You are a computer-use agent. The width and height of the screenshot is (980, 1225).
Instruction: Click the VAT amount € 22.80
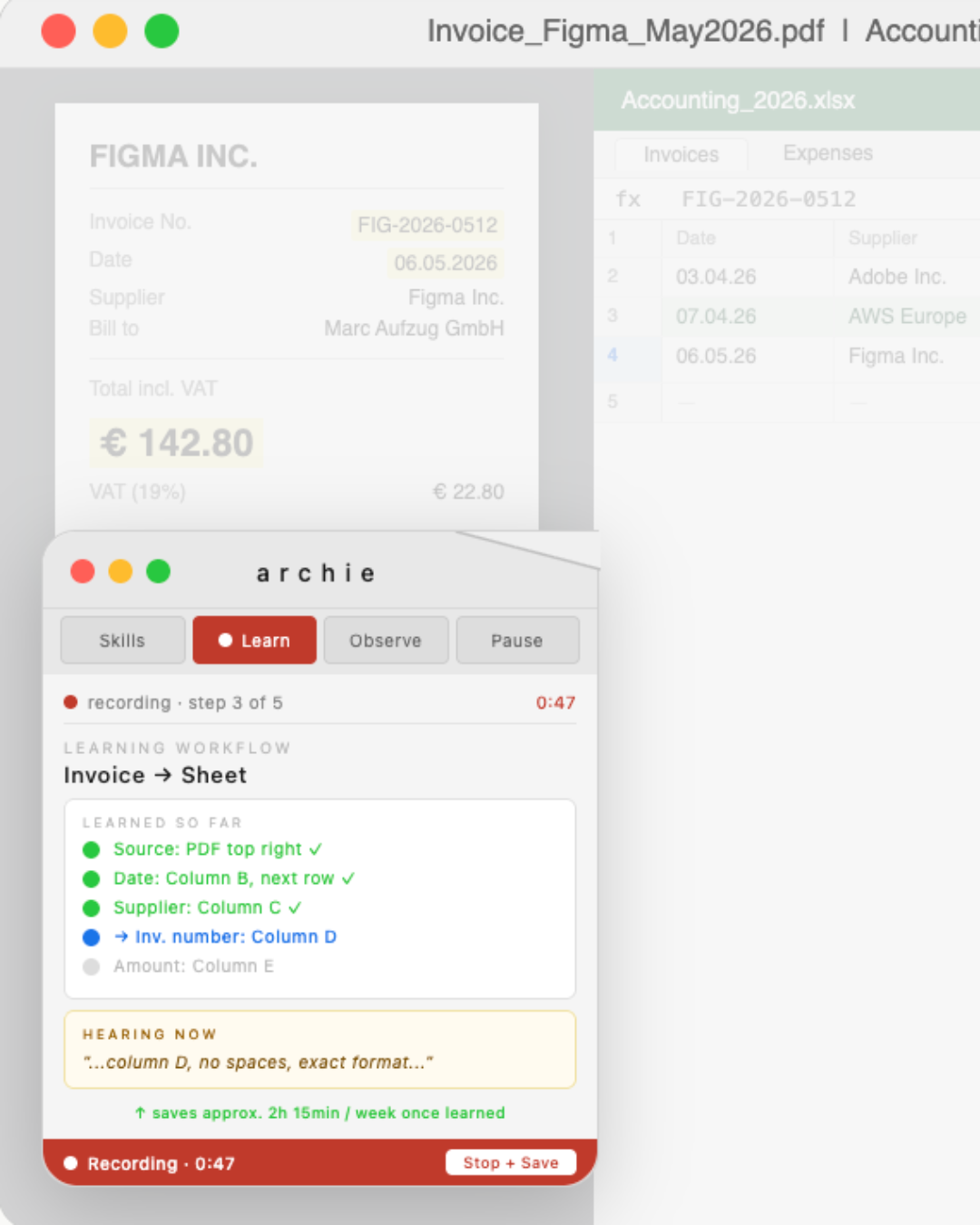pos(468,492)
